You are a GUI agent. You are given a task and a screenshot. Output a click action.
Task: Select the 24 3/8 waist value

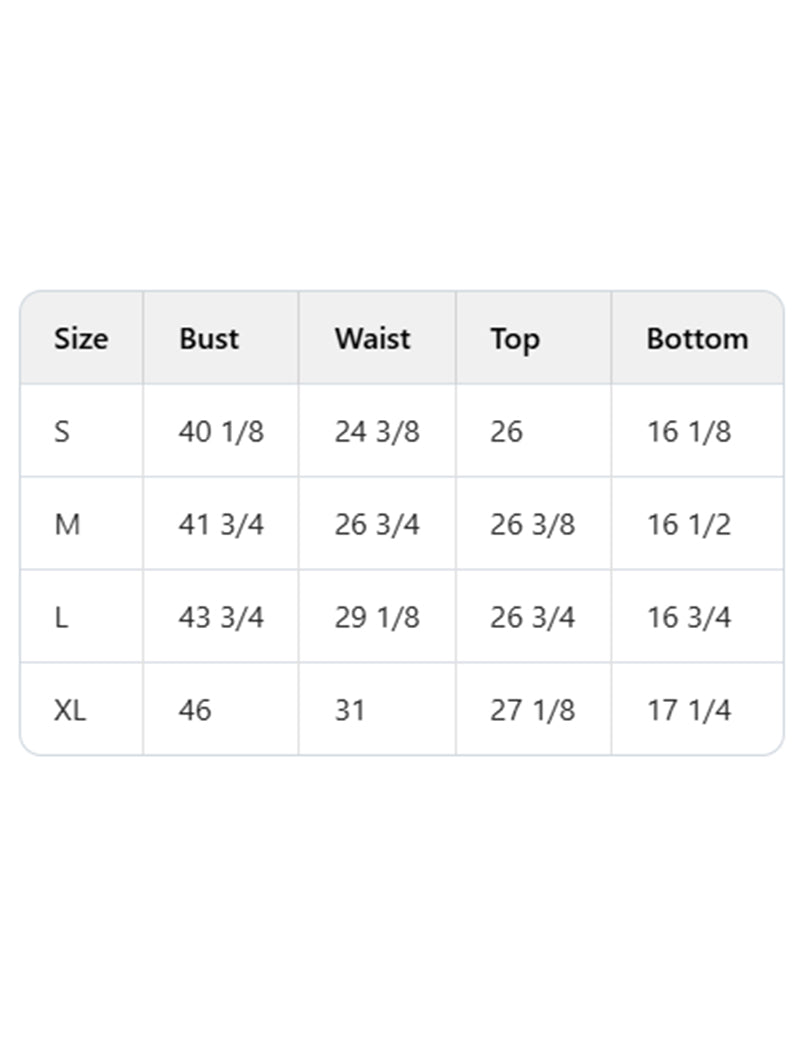(x=377, y=432)
